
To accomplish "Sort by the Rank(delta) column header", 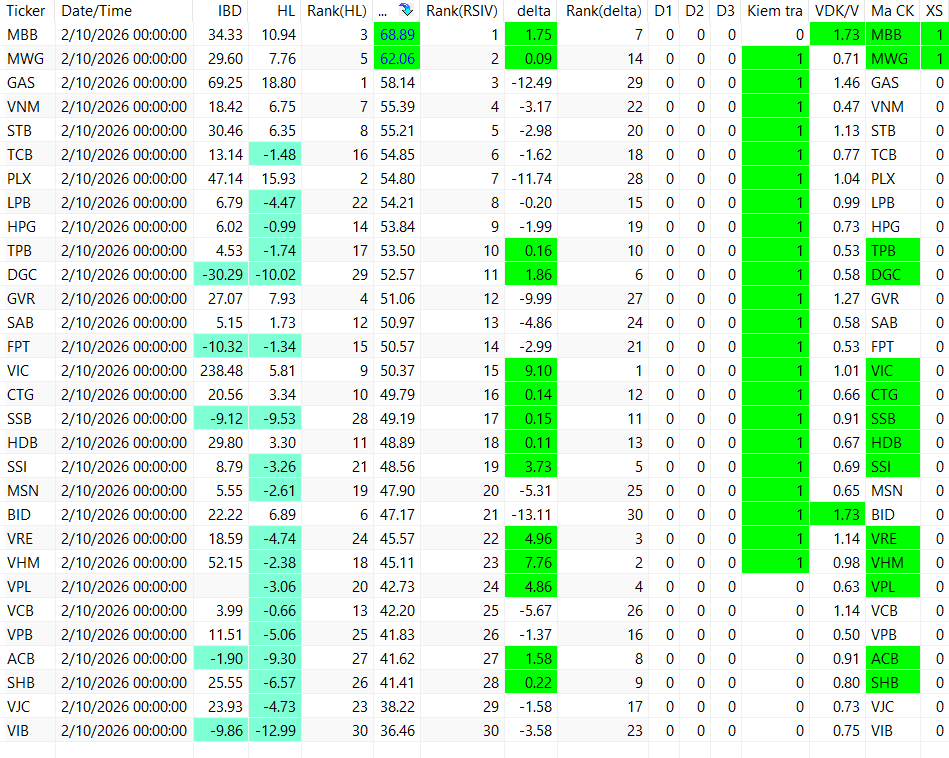I will coord(604,11).
